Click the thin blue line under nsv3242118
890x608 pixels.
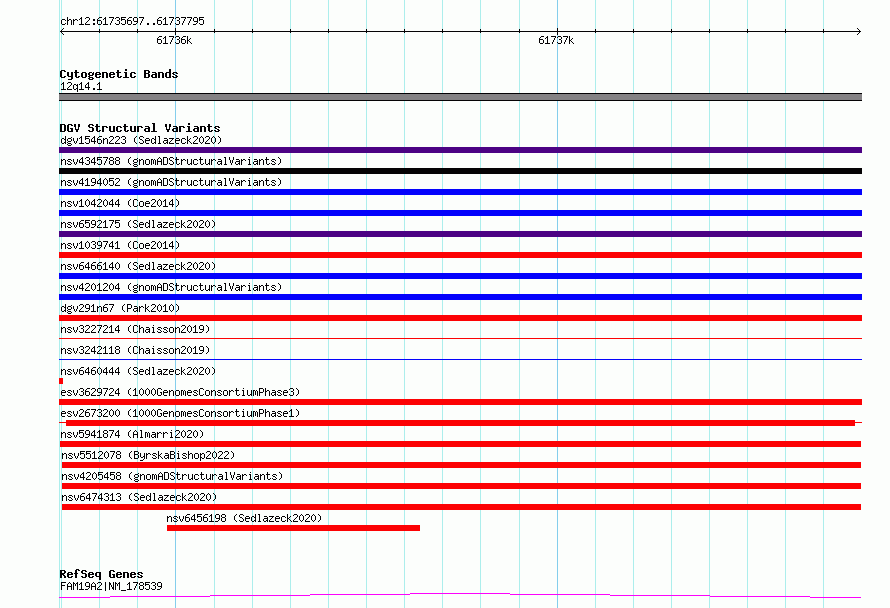(x=460, y=359)
